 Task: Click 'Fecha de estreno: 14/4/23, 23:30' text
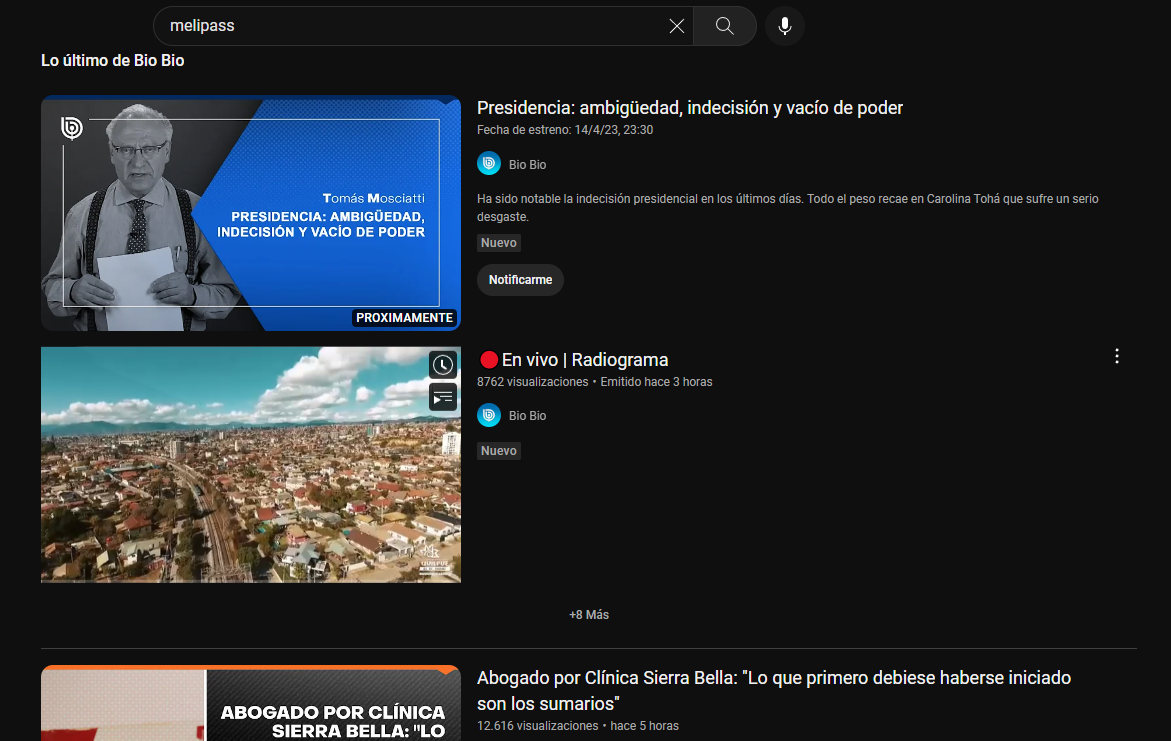pyautogui.click(x=565, y=130)
